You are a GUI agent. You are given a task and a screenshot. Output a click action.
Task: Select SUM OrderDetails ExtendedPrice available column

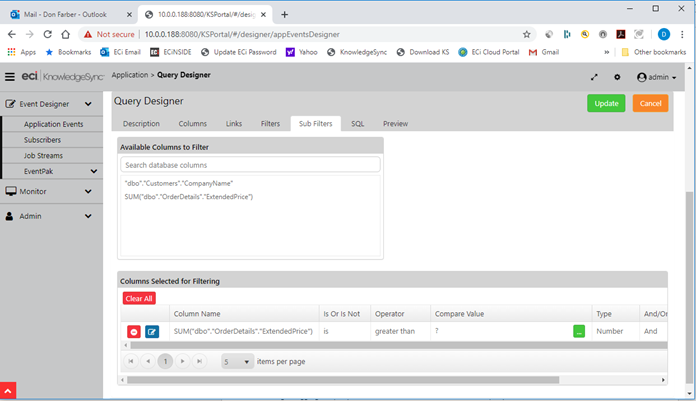tap(189, 197)
